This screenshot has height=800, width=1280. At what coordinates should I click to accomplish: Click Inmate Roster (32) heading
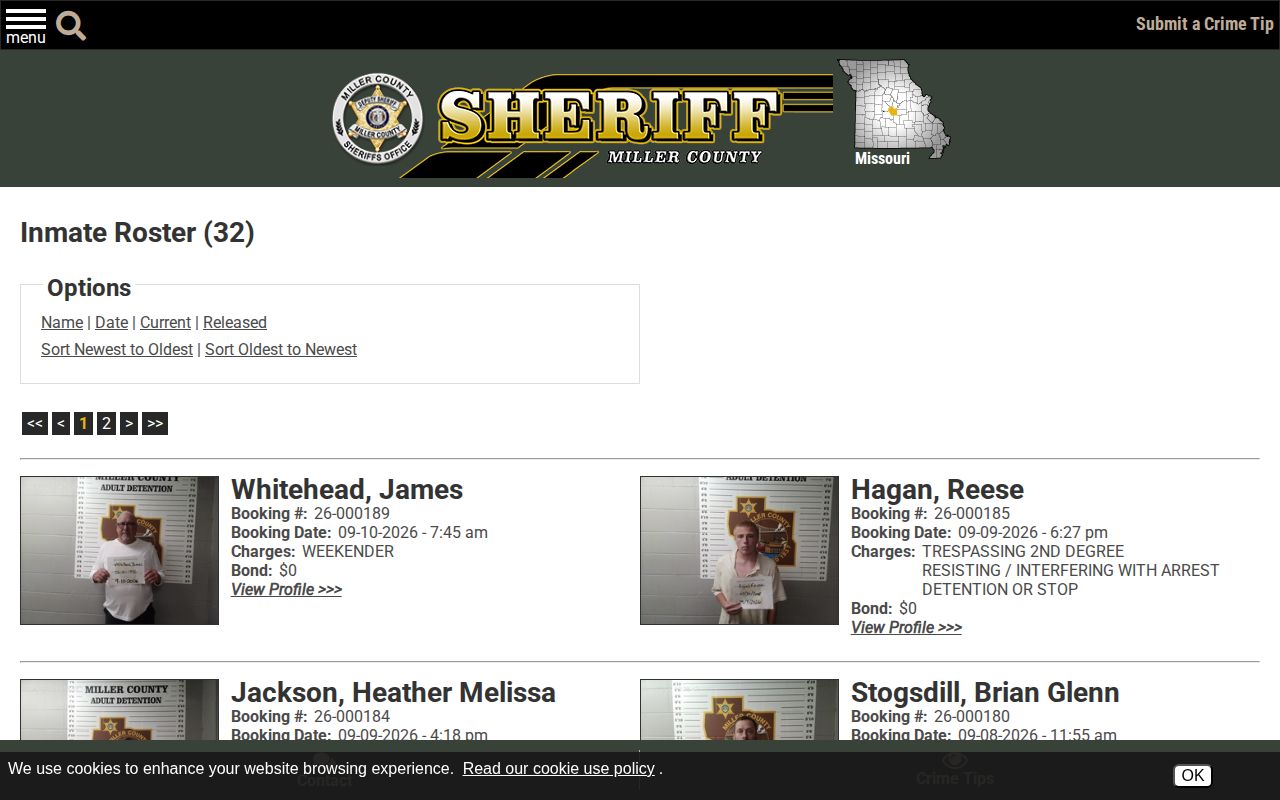tap(137, 232)
